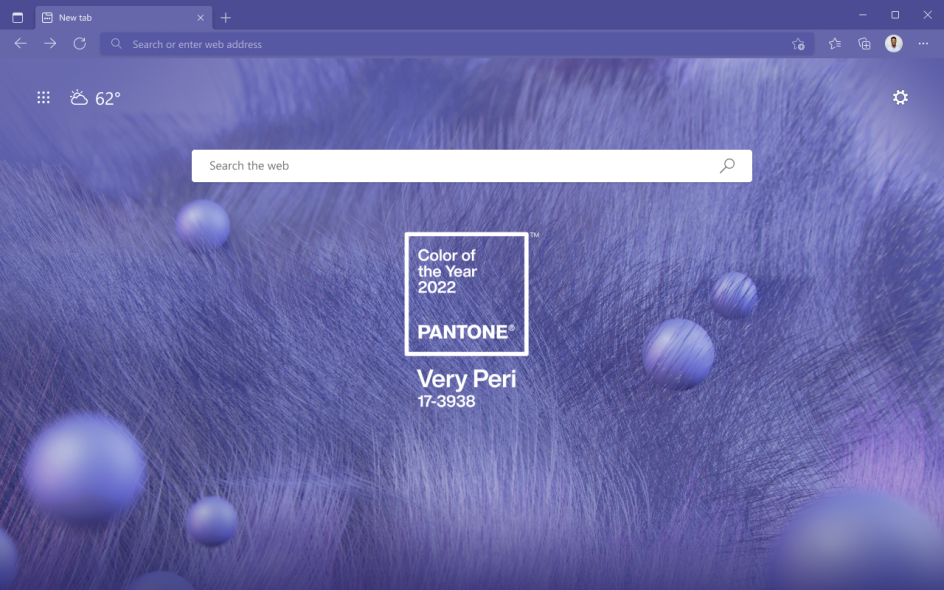This screenshot has height=590, width=944.
Task: Add this page to favorites
Action: pos(798,44)
